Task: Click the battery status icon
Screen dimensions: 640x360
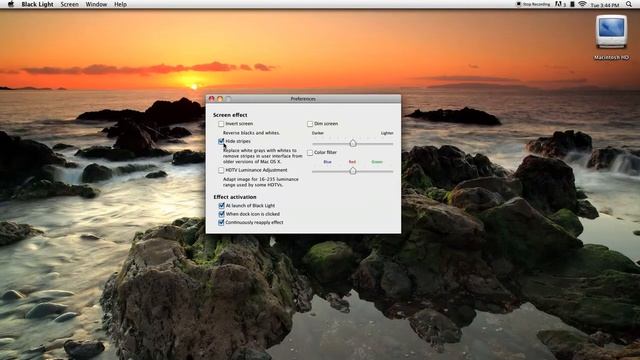Action: pos(572,4)
